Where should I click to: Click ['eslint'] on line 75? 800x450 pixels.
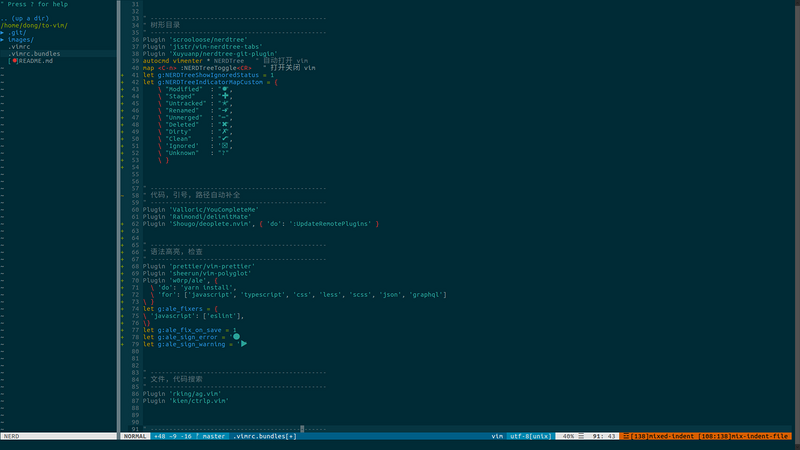(x=223, y=316)
